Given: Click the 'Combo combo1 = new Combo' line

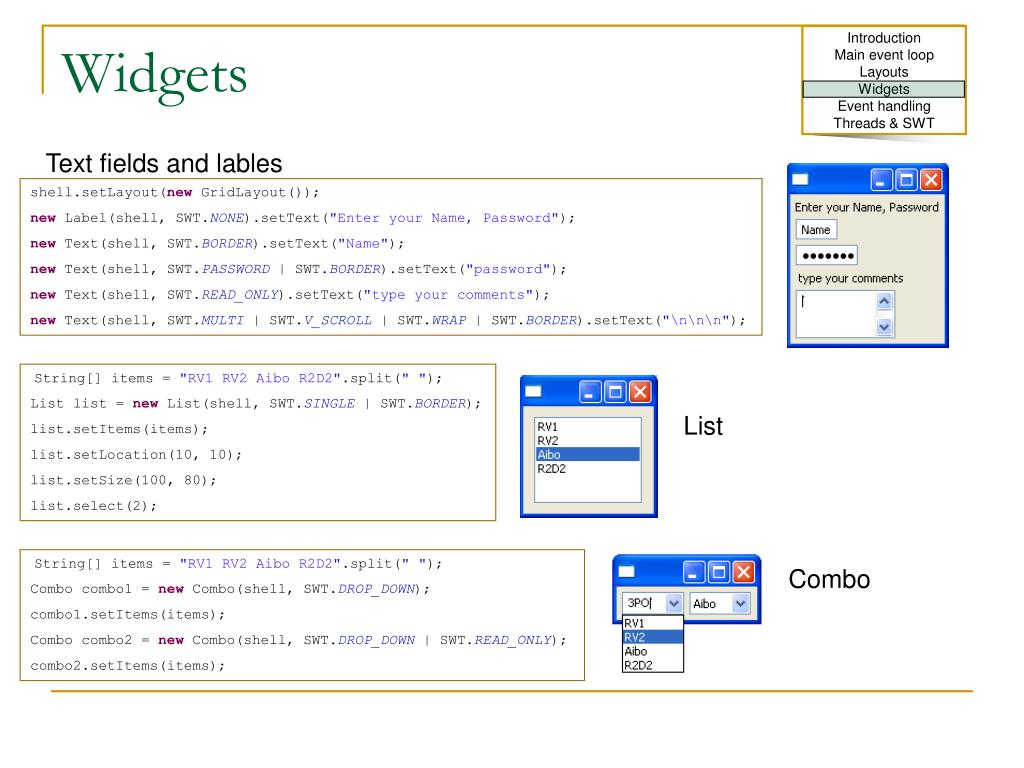Looking at the screenshot, I should 230,589.
